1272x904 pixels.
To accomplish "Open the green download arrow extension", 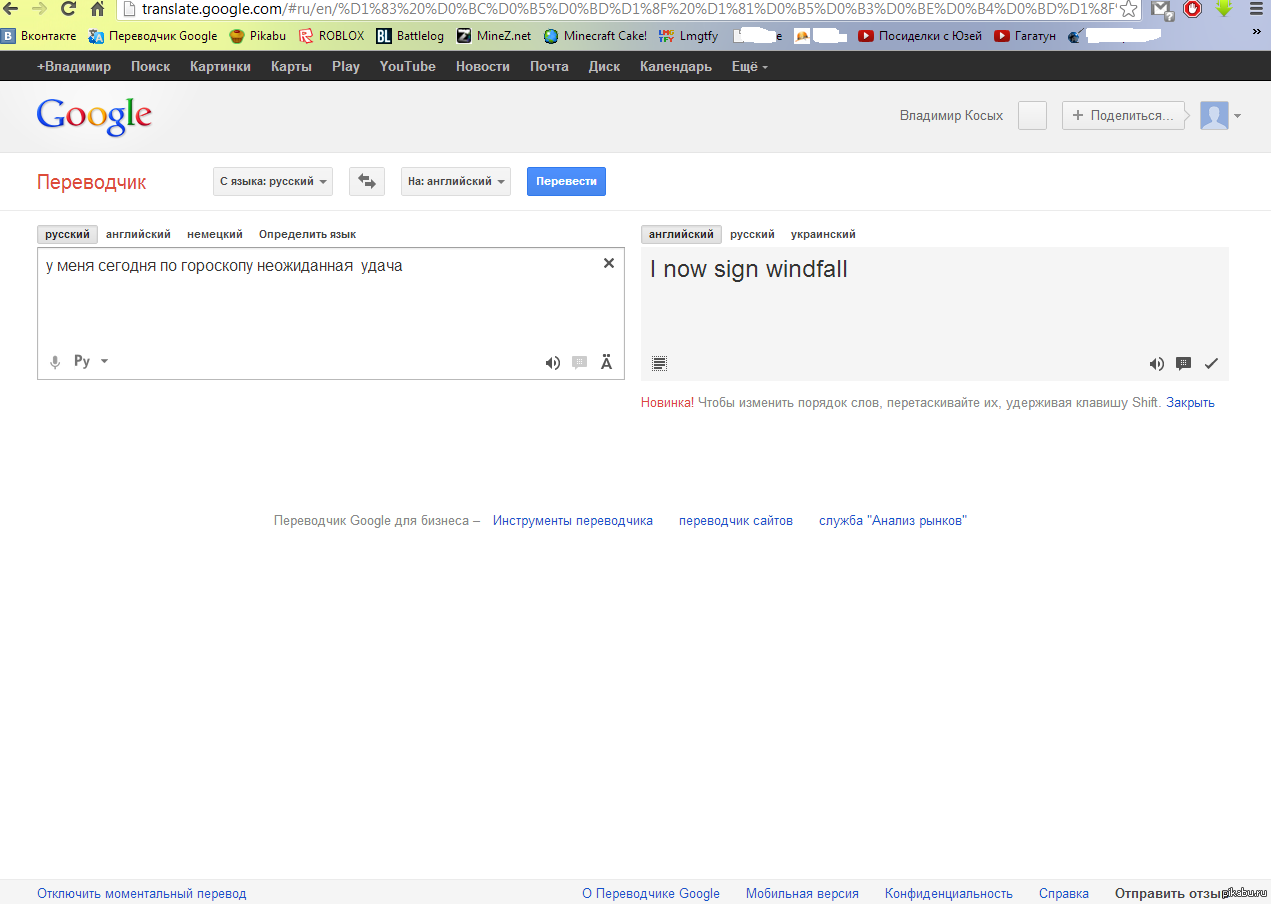I will pos(1223,9).
